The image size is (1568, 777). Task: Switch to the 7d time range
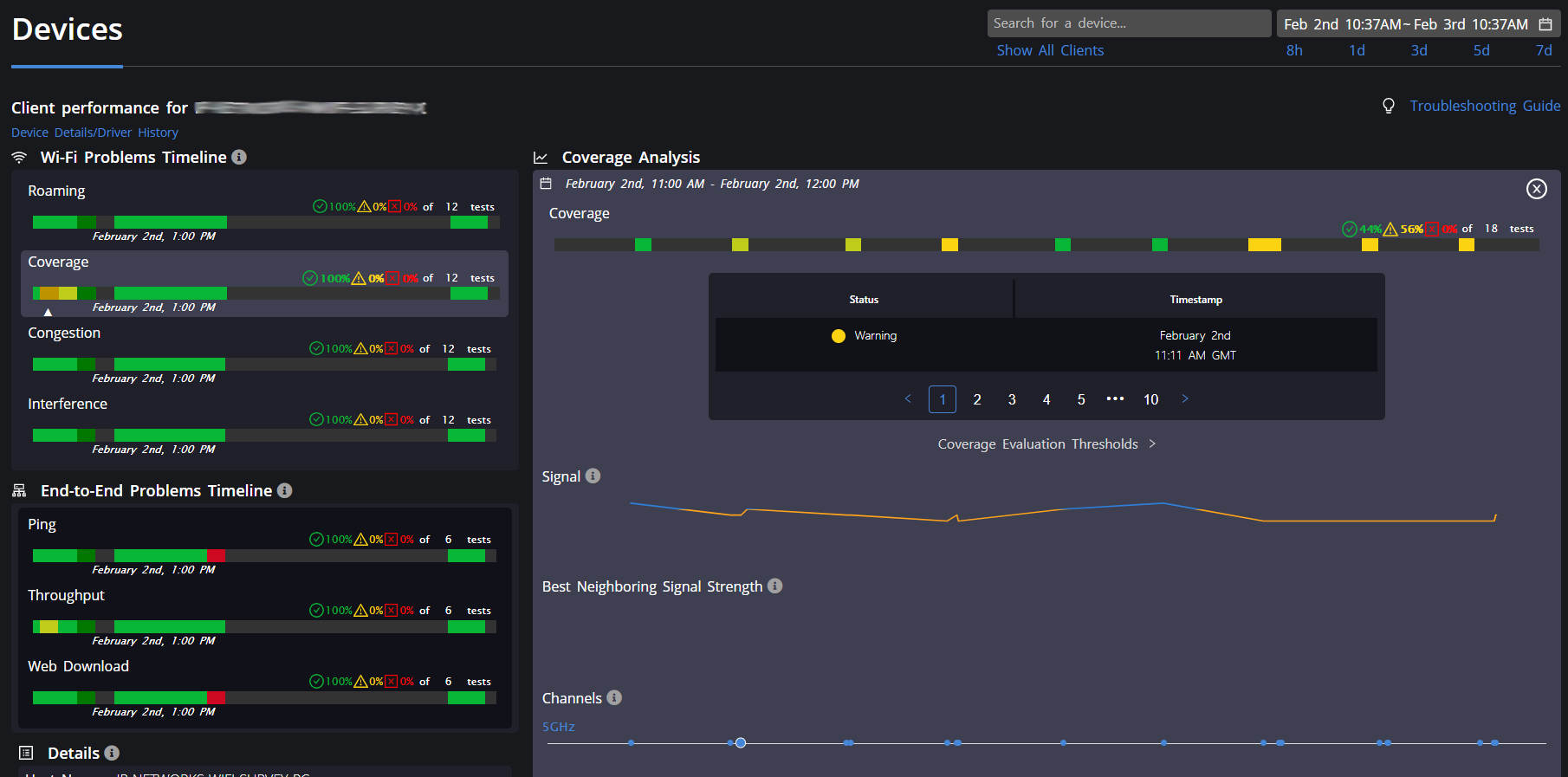pyautogui.click(x=1543, y=50)
